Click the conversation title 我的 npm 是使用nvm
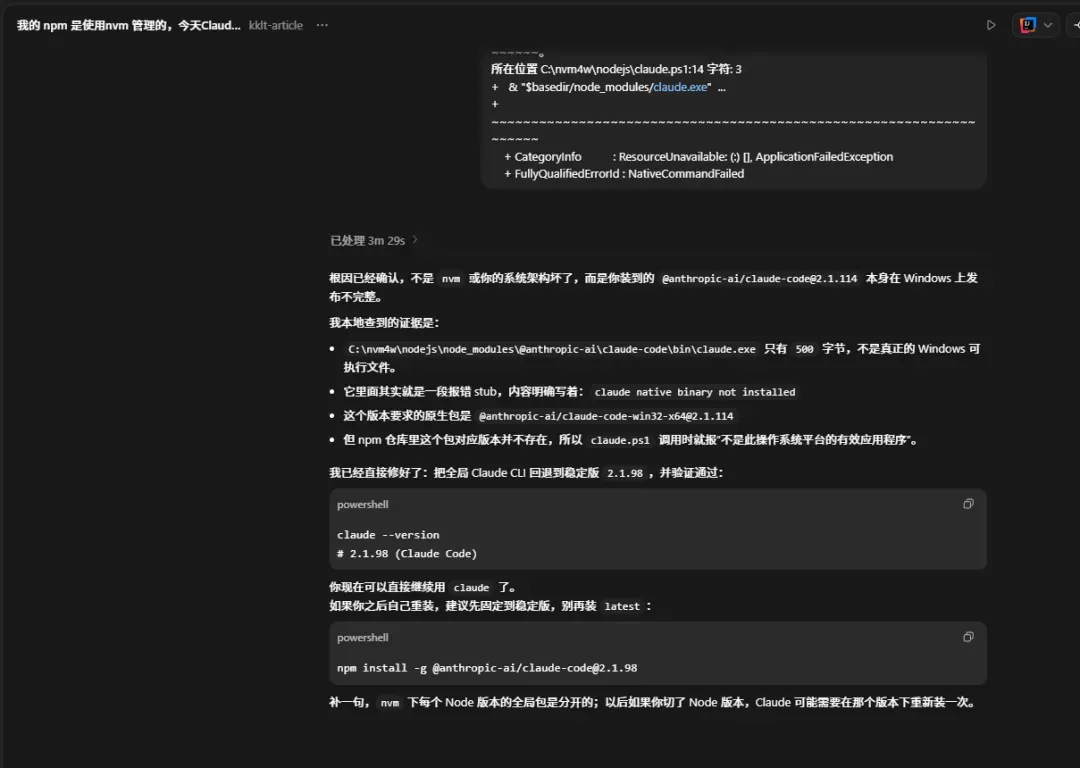The width and height of the screenshot is (1080, 768). coord(128,25)
